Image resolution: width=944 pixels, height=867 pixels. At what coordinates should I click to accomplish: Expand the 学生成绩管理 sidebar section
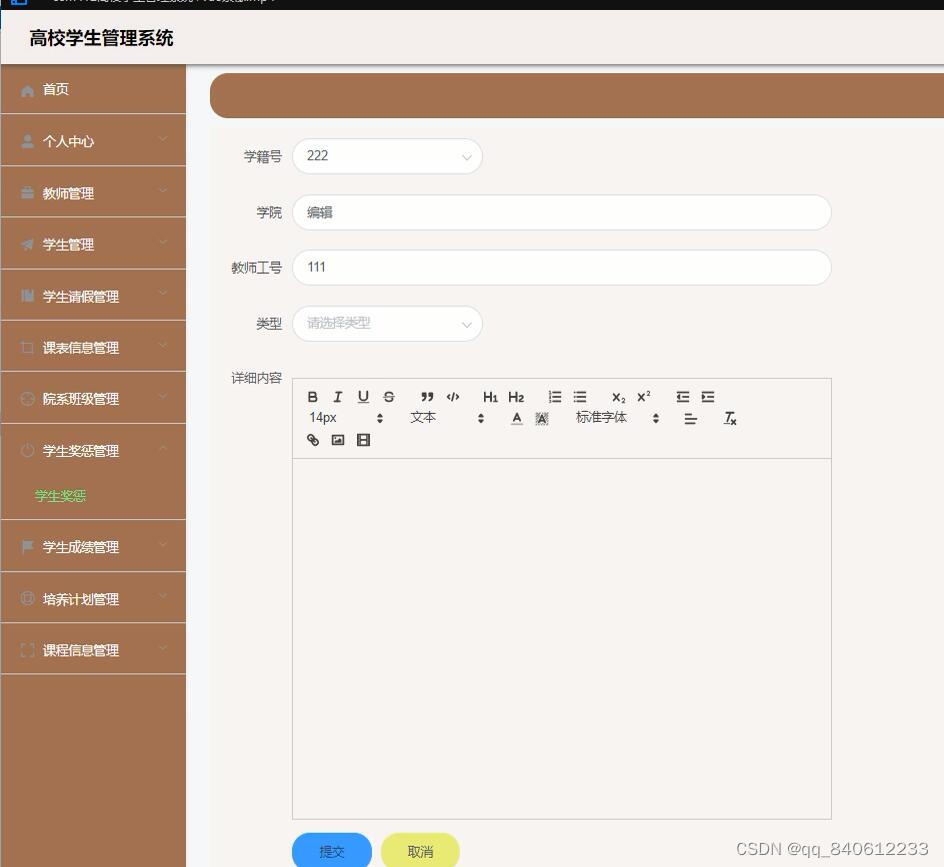point(94,547)
